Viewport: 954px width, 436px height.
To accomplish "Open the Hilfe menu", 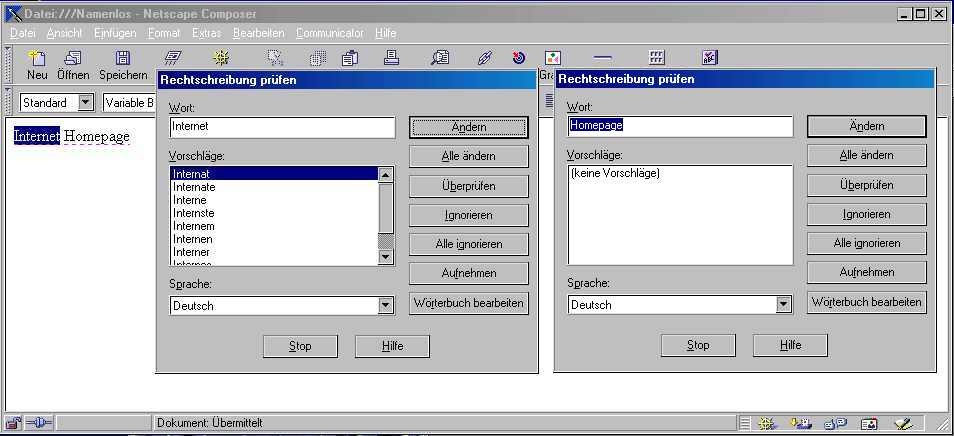I will click(386, 33).
